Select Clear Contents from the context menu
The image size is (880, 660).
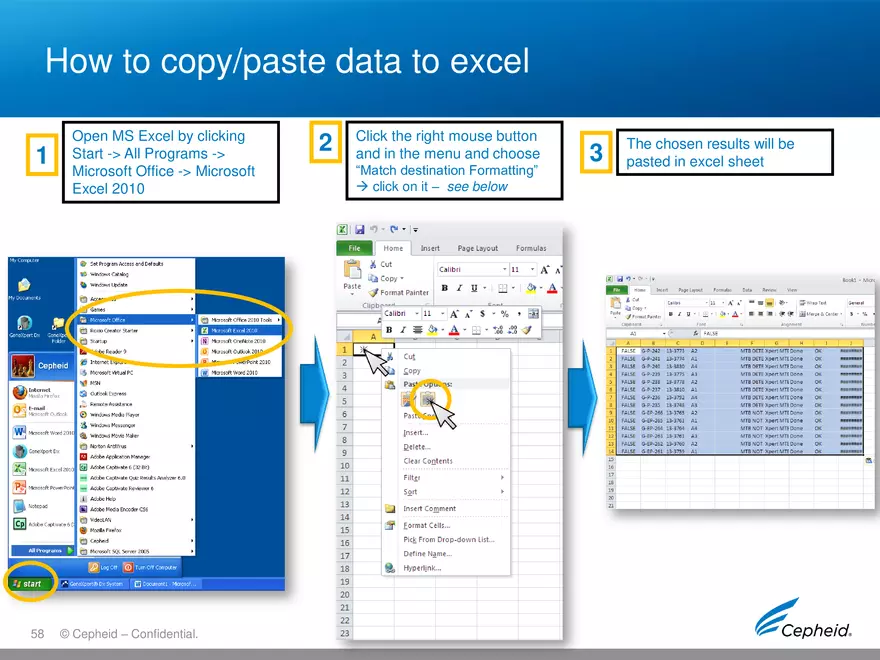[x=427, y=461]
